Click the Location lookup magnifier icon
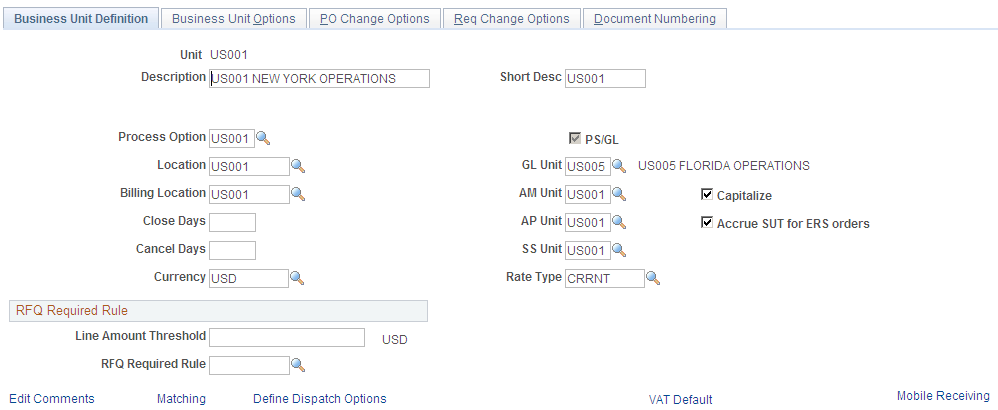Viewport: 998px width, 410px height. click(x=298, y=166)
